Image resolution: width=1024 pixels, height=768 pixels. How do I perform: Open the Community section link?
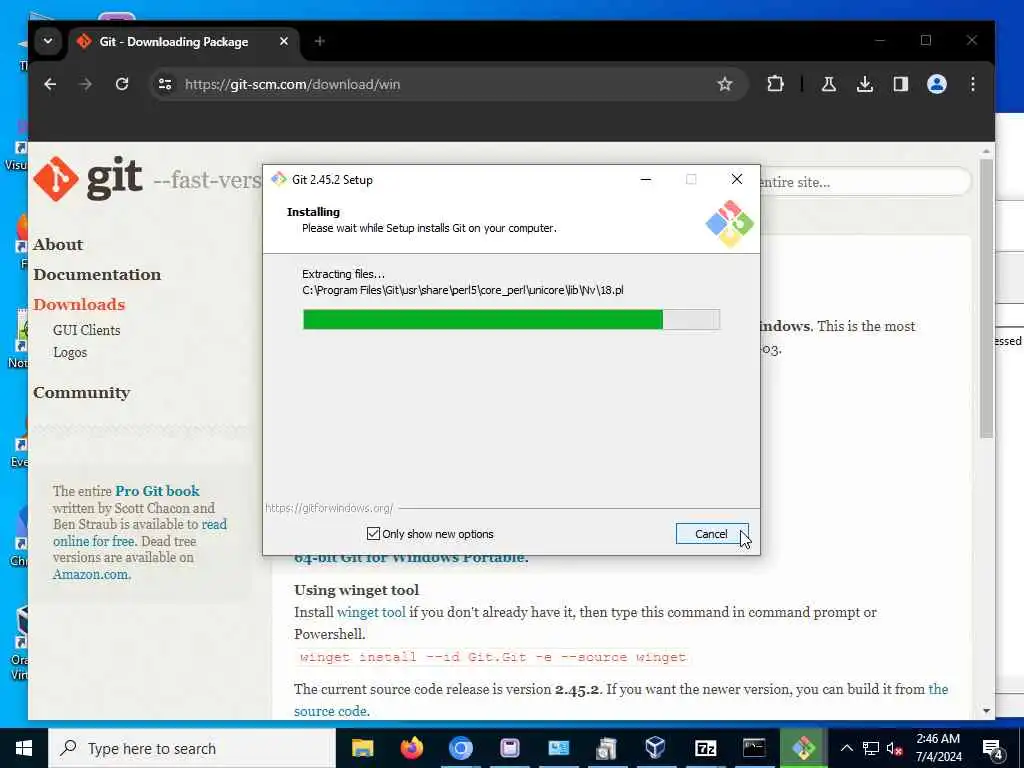[x=82, y=392]
